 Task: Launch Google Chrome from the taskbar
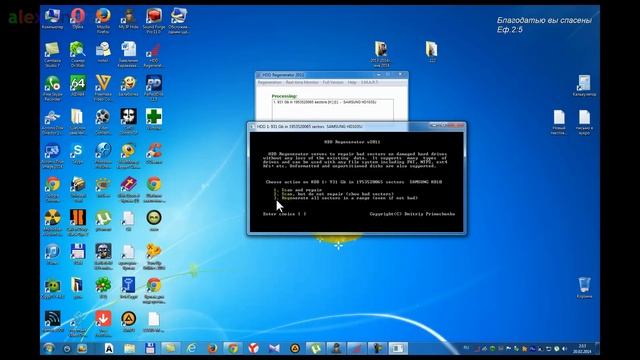233,348
